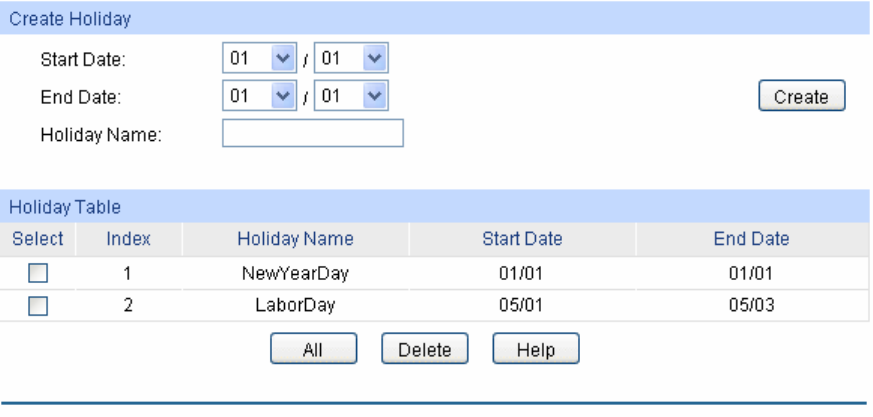Open the Start Date month dropdown
The width and height of the screenshot is (873, 417).
tap(258, 59)
